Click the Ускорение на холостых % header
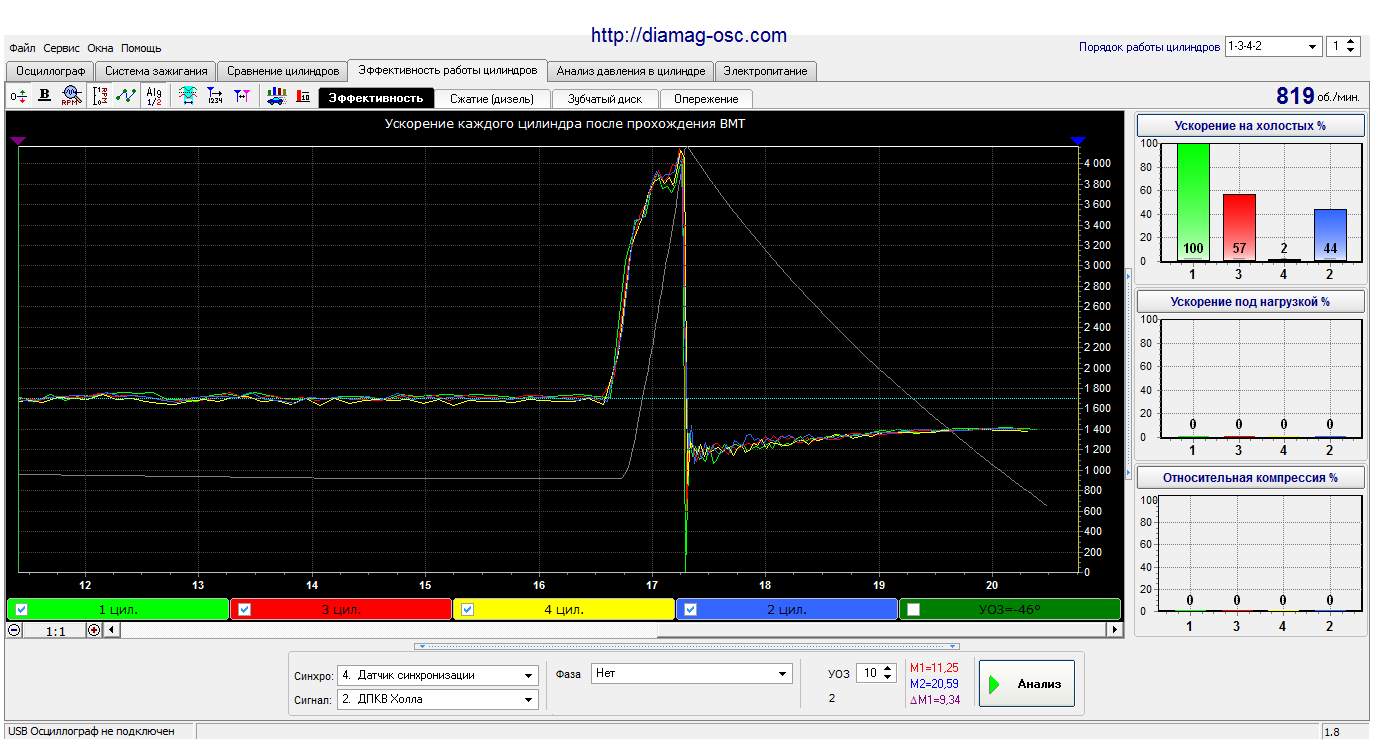 click(x=1251, y=126)
